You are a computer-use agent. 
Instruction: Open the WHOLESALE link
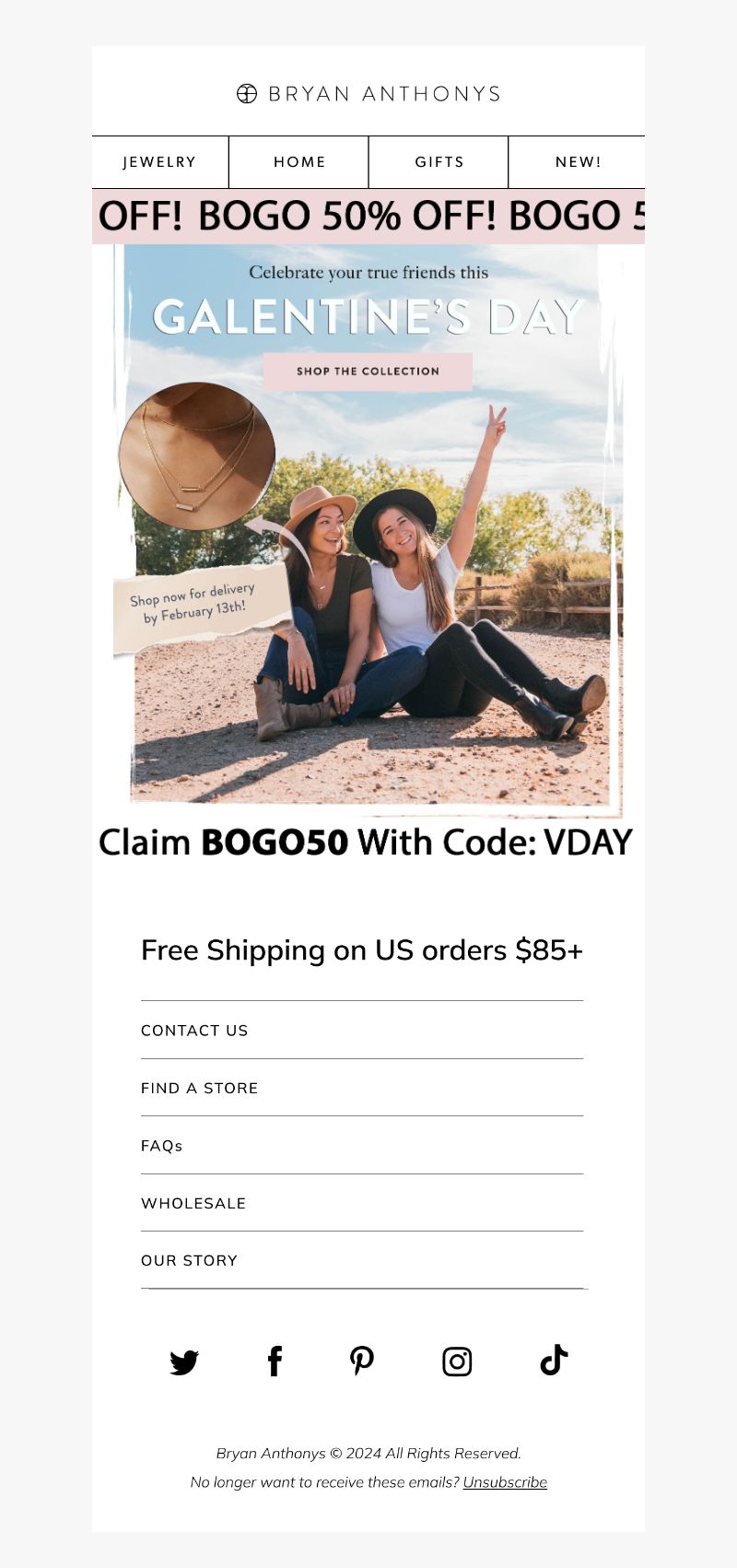tap(193, 1203)
